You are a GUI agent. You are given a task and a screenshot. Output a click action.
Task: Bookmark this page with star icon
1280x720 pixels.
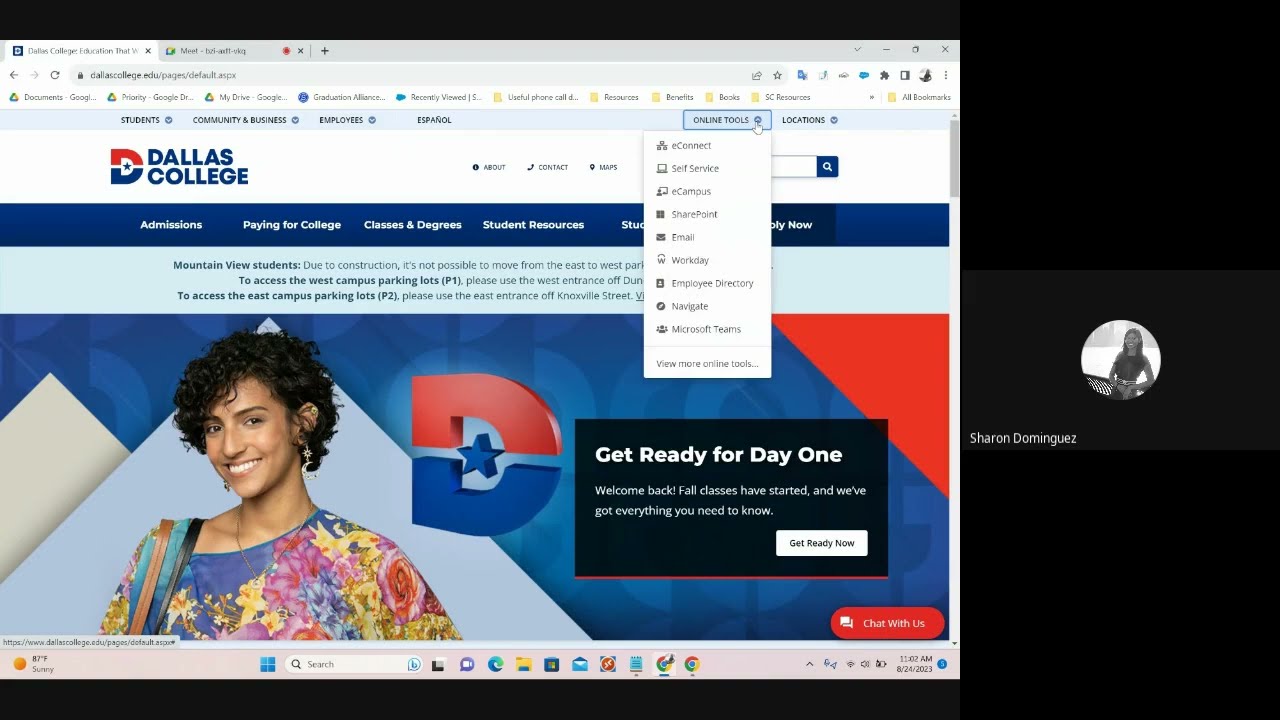[x=777, y=75]
